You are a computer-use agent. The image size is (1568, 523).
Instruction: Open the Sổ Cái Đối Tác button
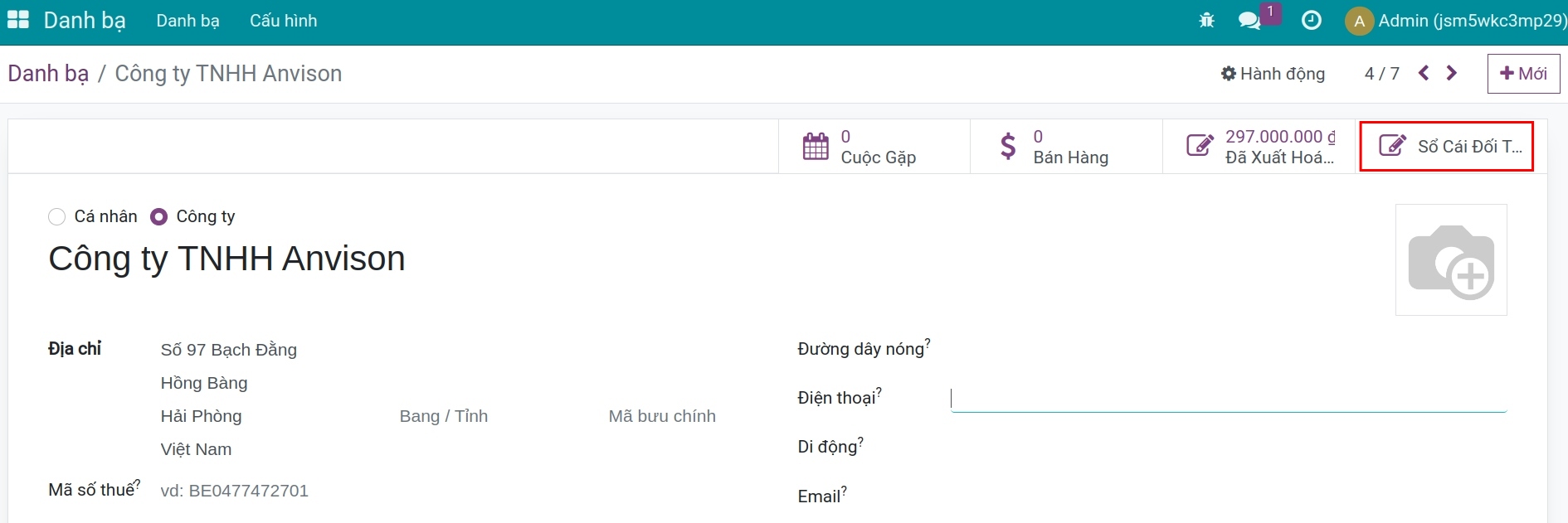click(1446, 147)
